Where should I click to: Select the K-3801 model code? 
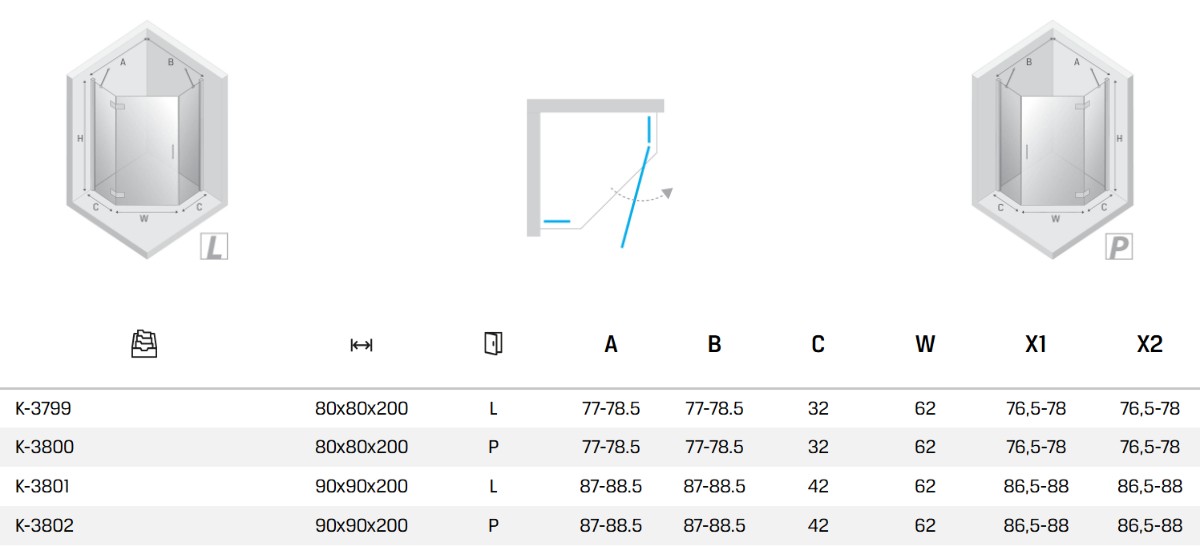coord(43,486)
